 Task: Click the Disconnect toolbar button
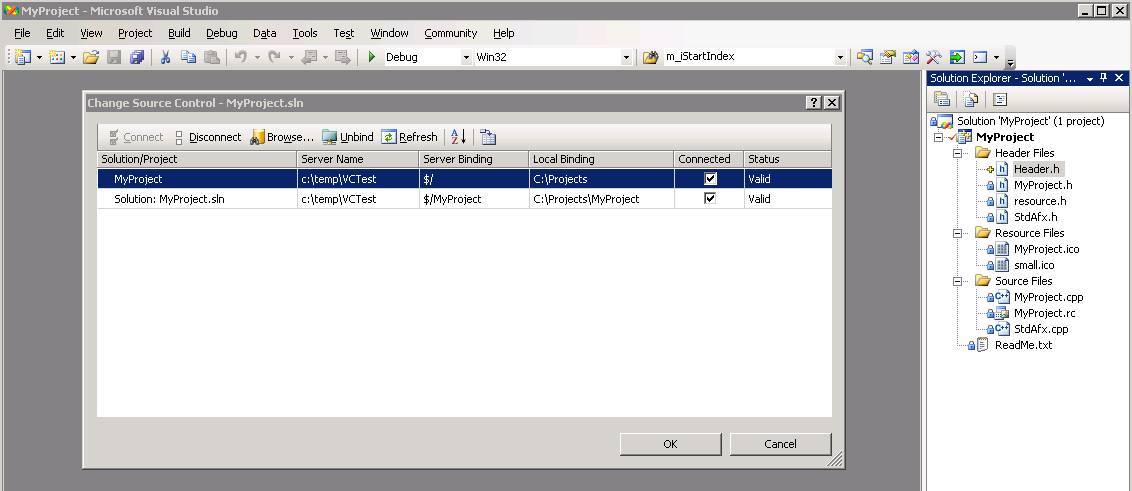(207, 137)
